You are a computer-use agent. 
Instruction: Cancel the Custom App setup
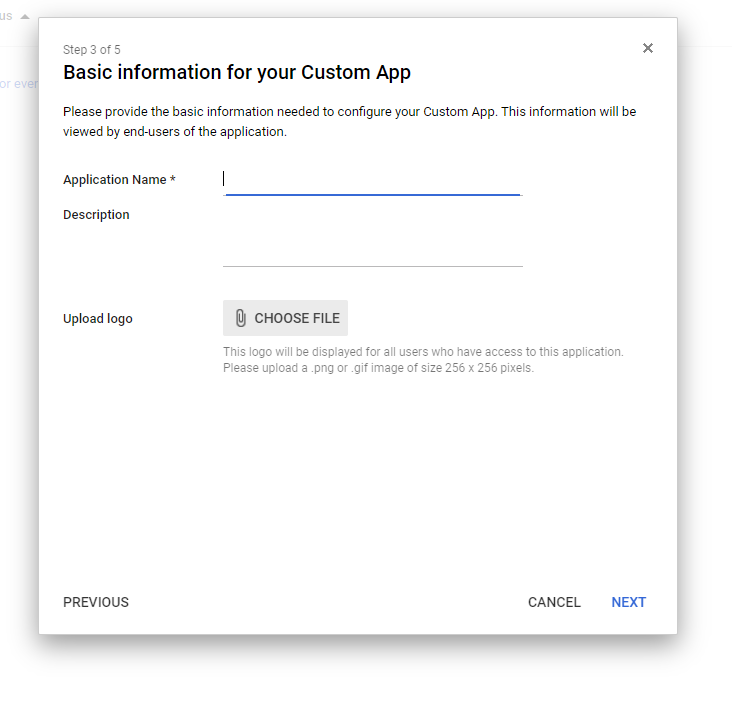[x=554, y=602]
